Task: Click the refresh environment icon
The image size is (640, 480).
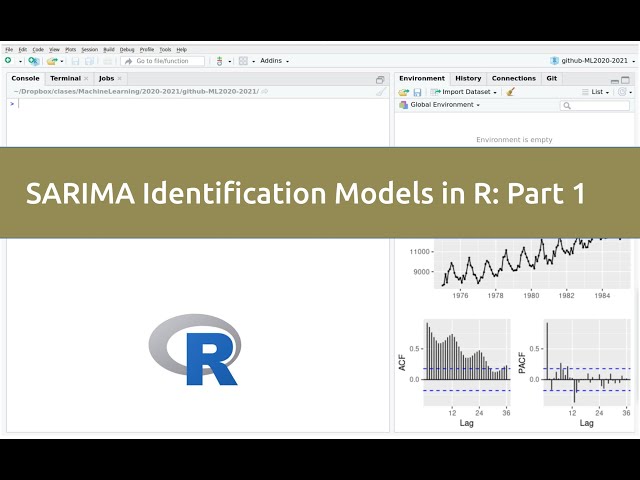Action: tap(622, 92)
